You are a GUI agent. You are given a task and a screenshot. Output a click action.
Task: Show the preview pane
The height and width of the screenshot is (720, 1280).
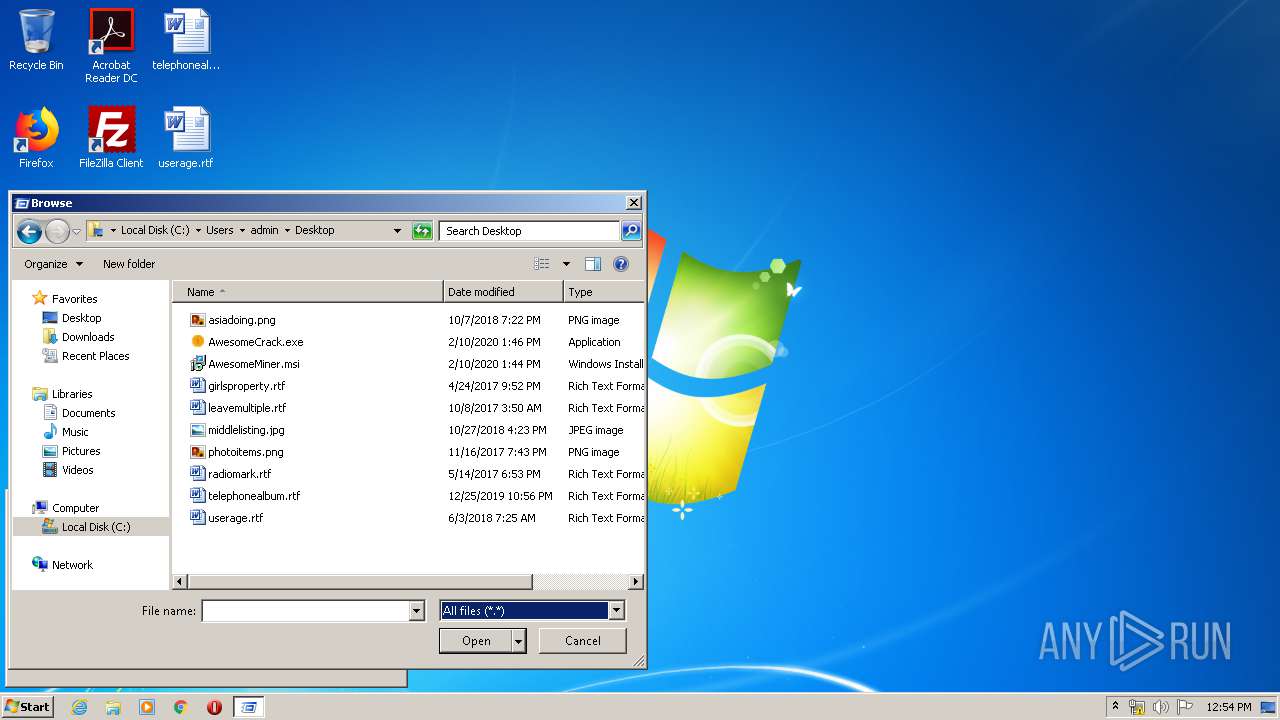pyautogui.click(x=593, y=264)
